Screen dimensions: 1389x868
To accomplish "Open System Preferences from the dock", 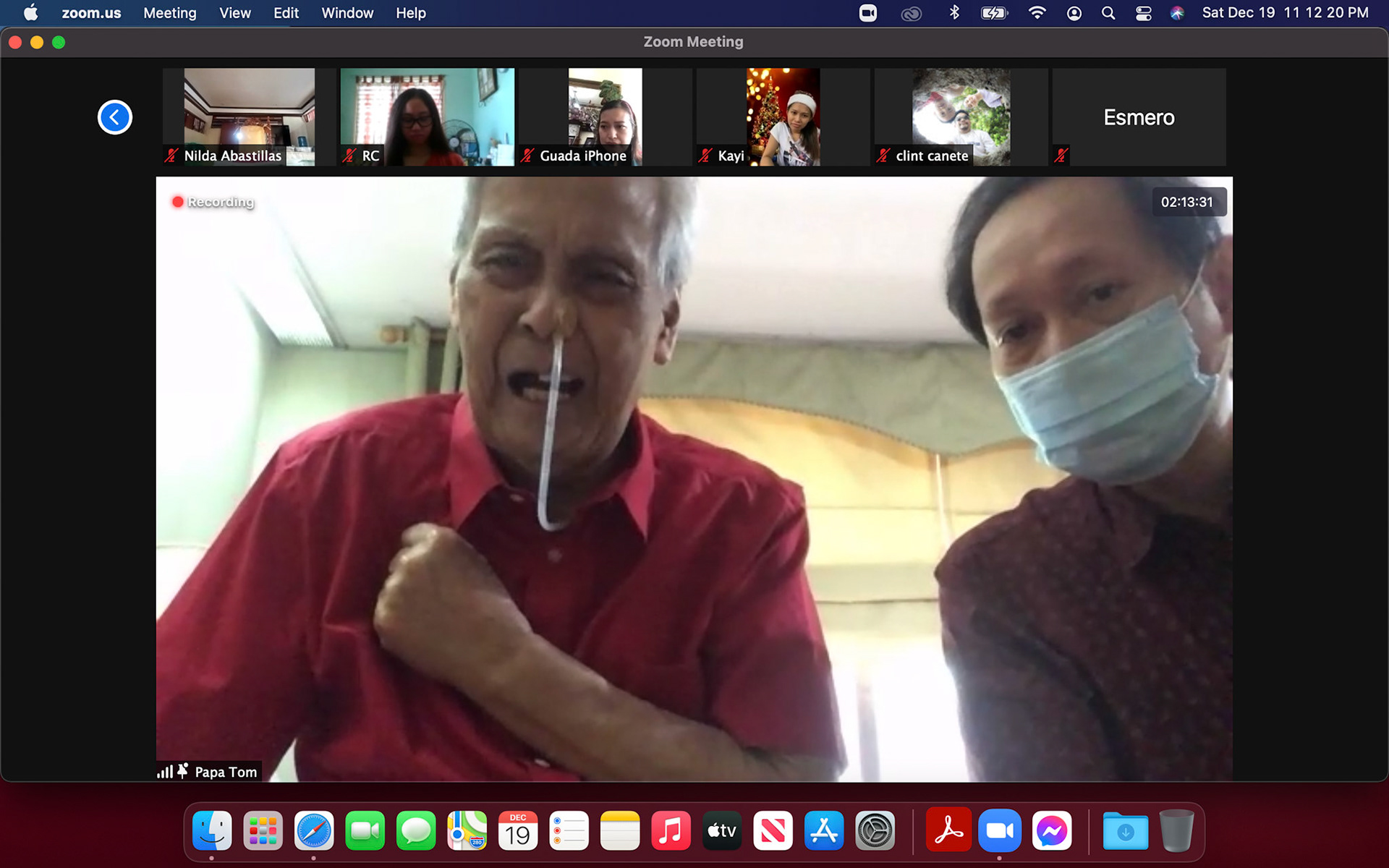I will tap(875, 831).
